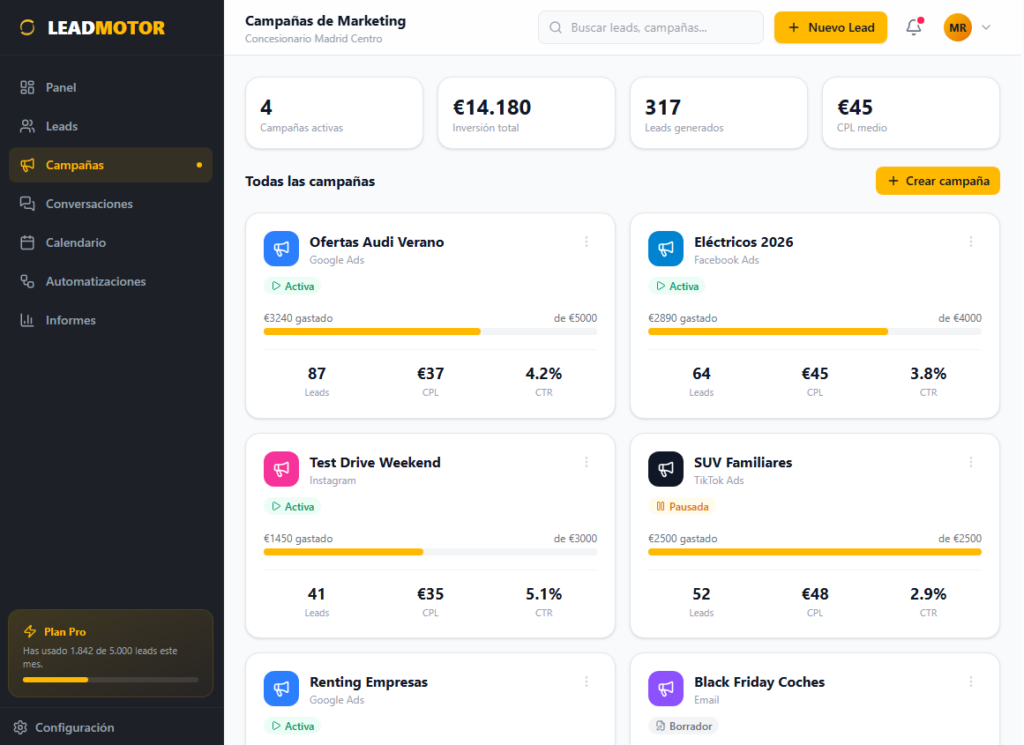Open the notifications bell

[x=914, y=27]
